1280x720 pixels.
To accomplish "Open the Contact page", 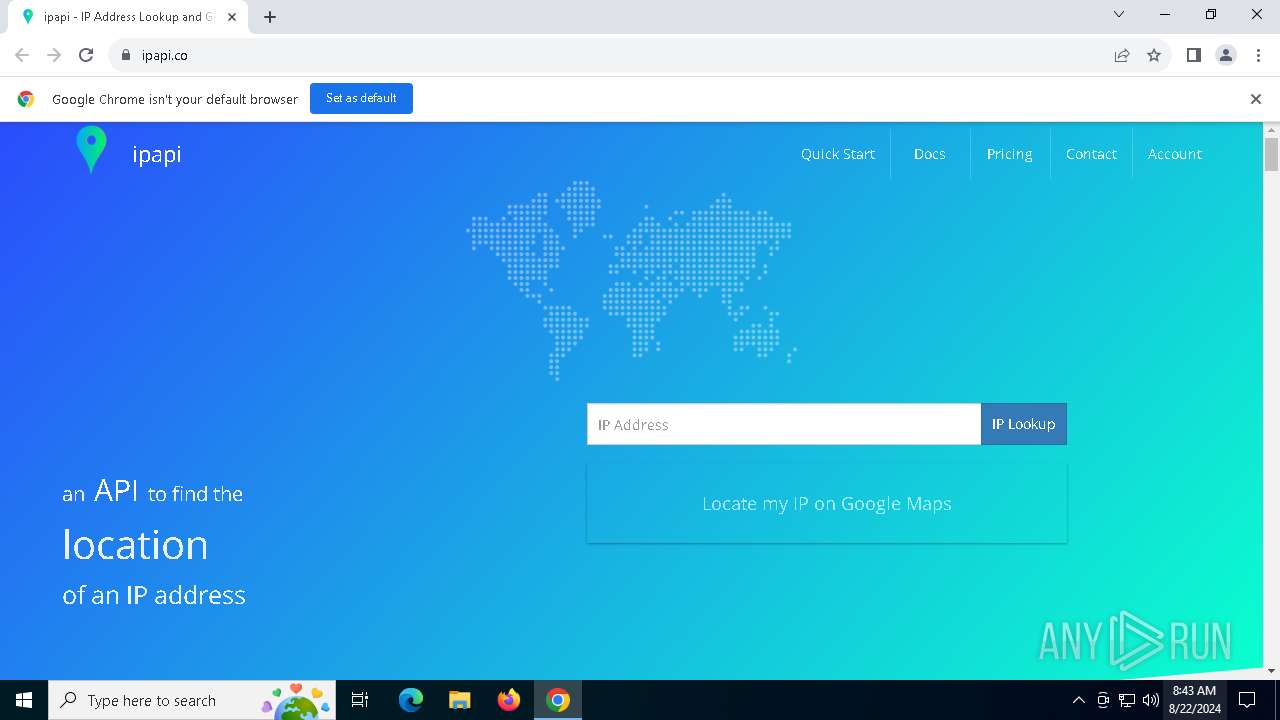I will [1091, 154].
